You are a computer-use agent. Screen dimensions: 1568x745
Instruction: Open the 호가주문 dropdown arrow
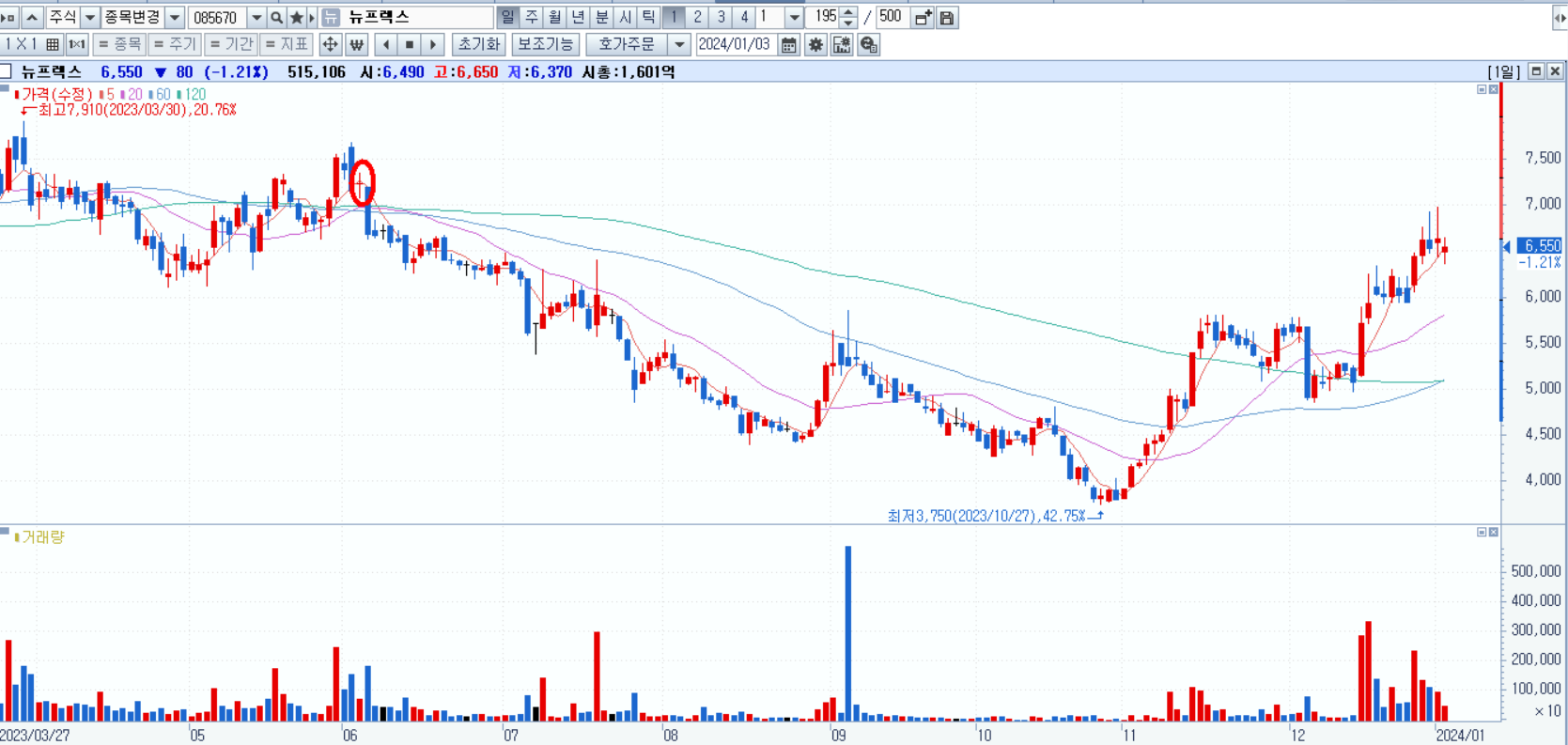click(679, 44)
